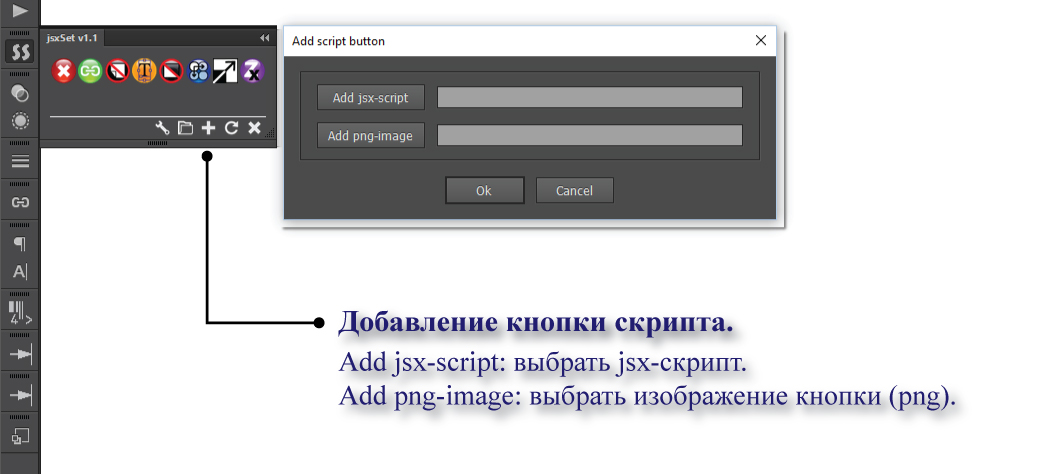Screen dimensions: 1055x474
Task: Click Cancel in Add script button dialog
Action: [575, 191]
